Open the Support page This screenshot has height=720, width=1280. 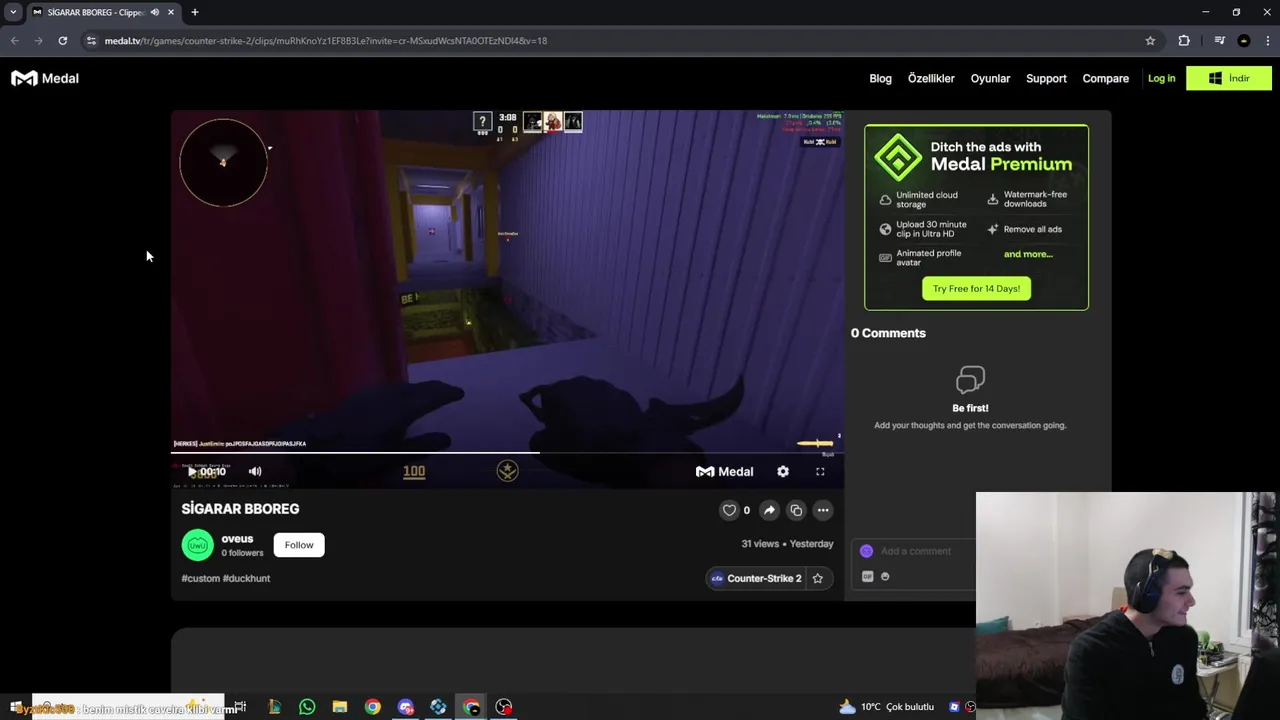click(x=1046, y=78)
